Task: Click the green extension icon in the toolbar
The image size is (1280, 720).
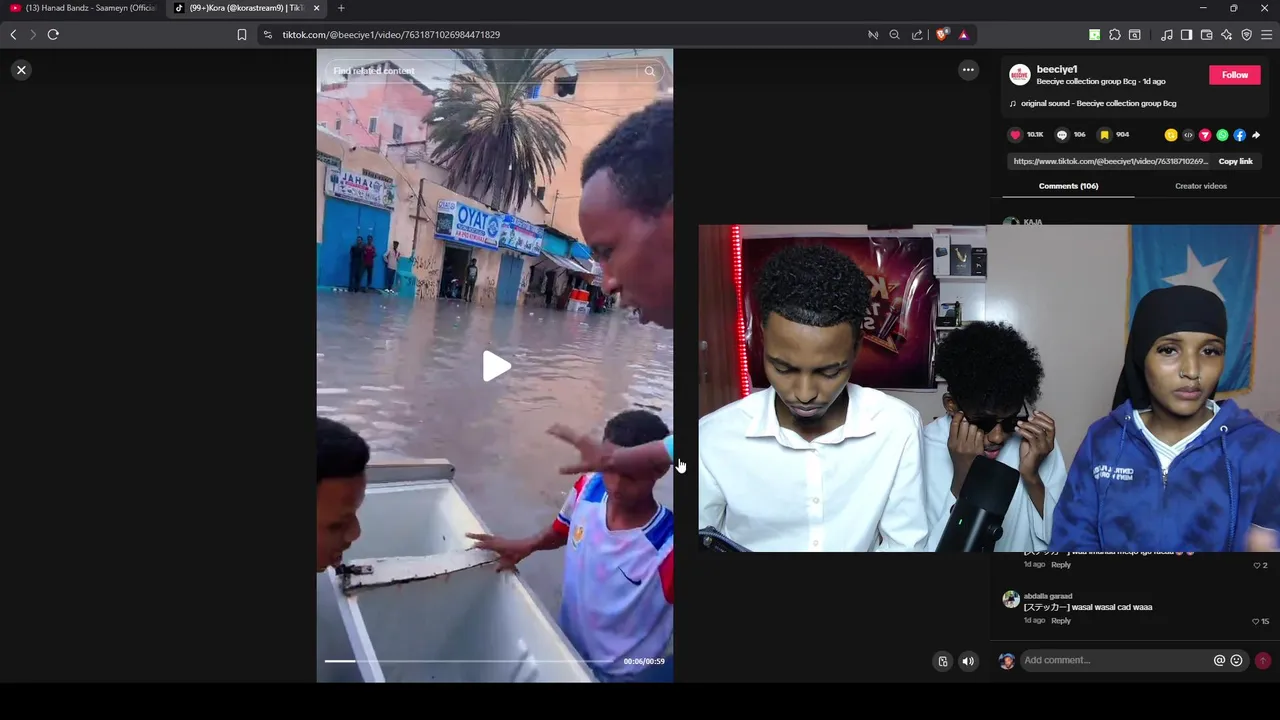Action: (1095, 35)
